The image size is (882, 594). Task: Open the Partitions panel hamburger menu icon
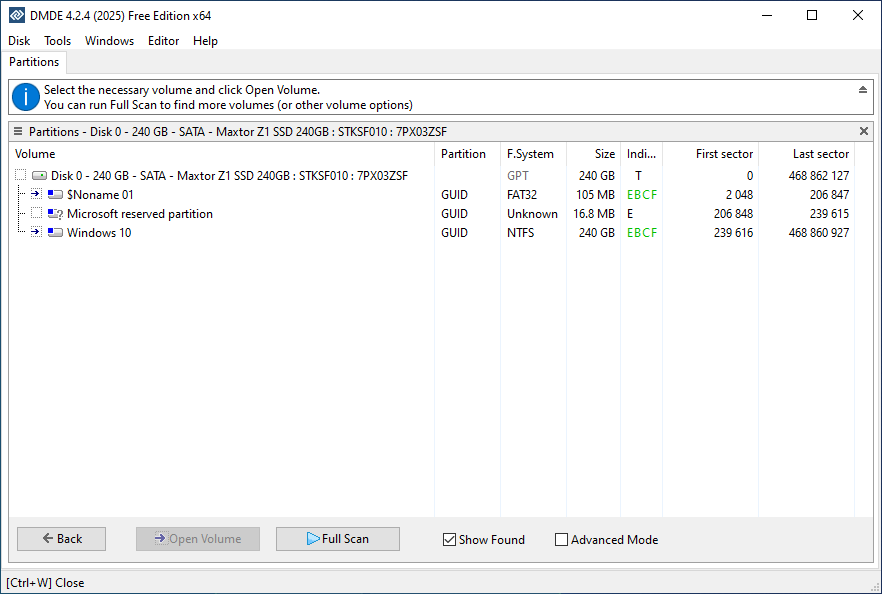click(18, 131)
